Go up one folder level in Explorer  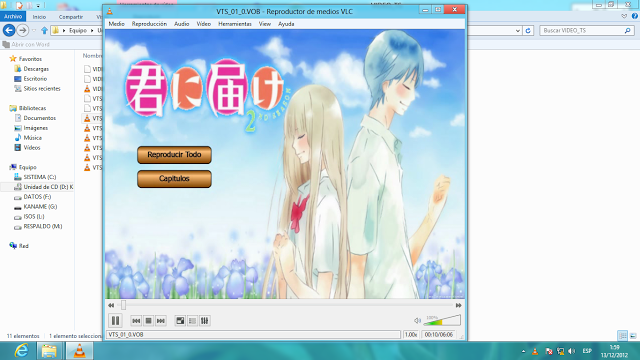[44, 30]
